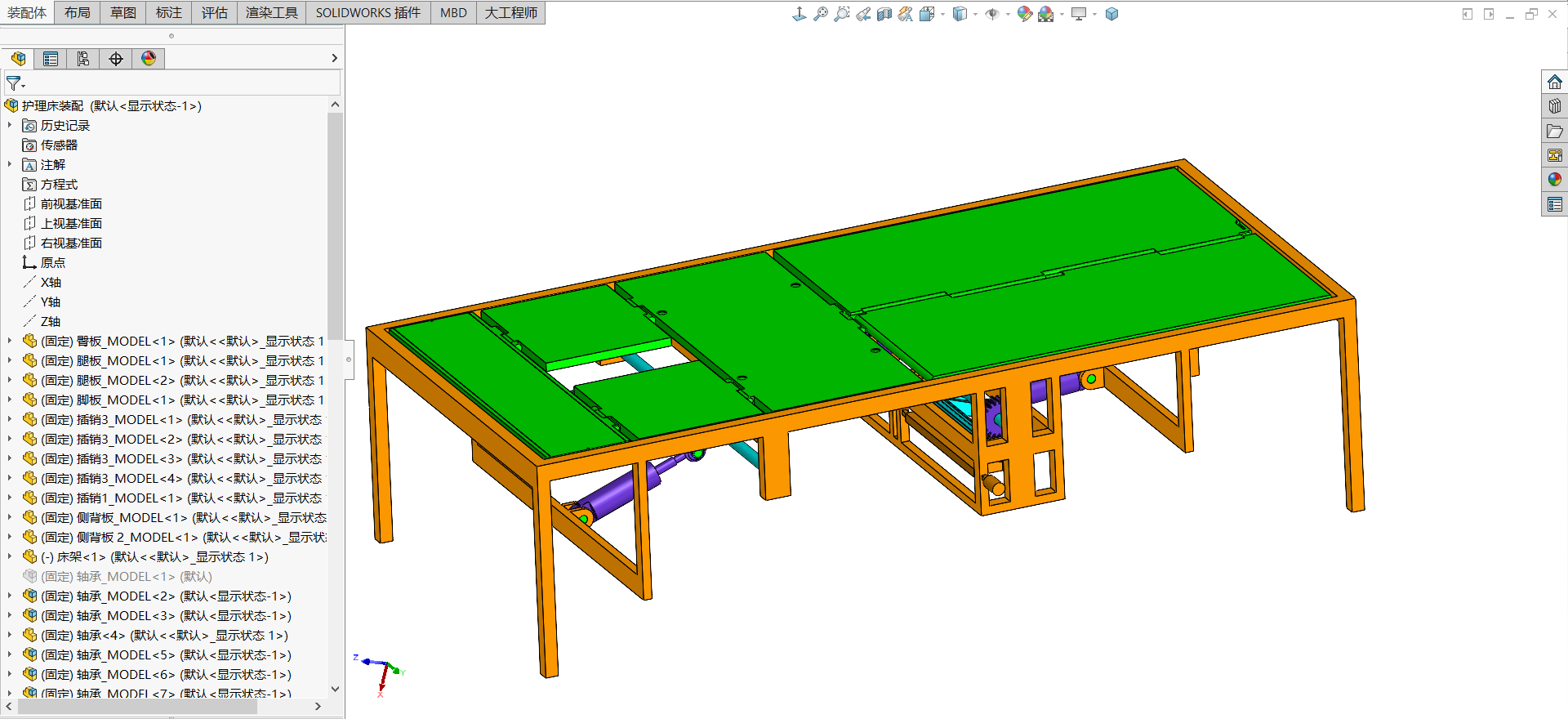Open the Hide/Show Items dropdown arrow
1568x719 pixels.
(1008, 14)
